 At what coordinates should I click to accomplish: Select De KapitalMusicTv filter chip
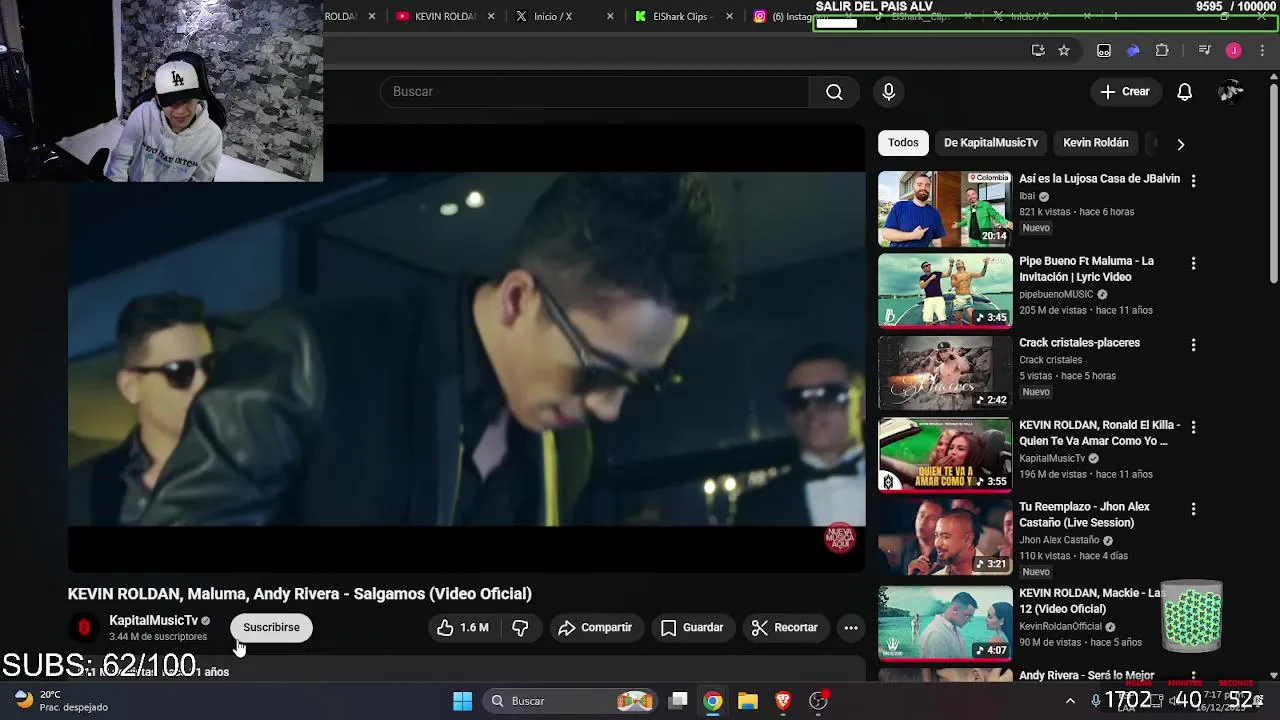[991, 143]
